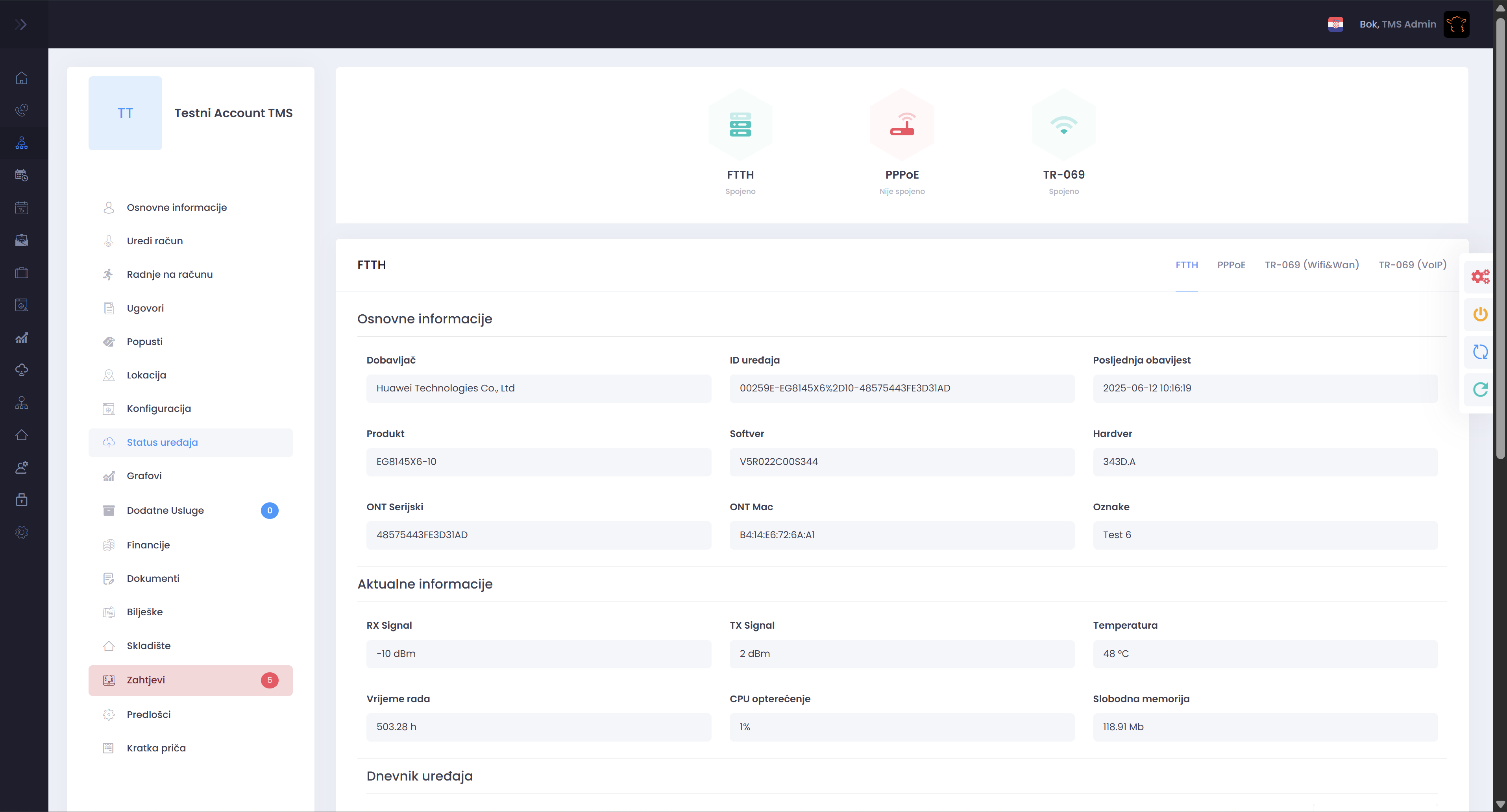Select Grafovi in account menu
1507x812 pixels.
144,476
